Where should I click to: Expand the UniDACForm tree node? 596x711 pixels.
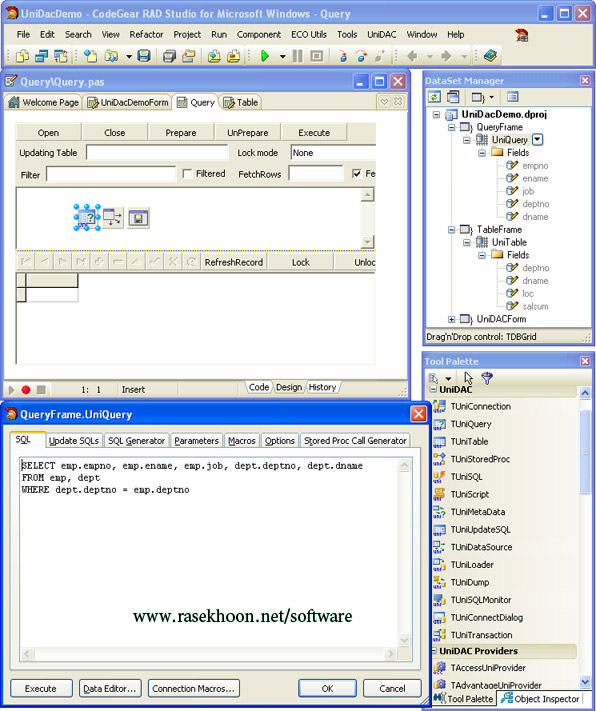(451, 319)
